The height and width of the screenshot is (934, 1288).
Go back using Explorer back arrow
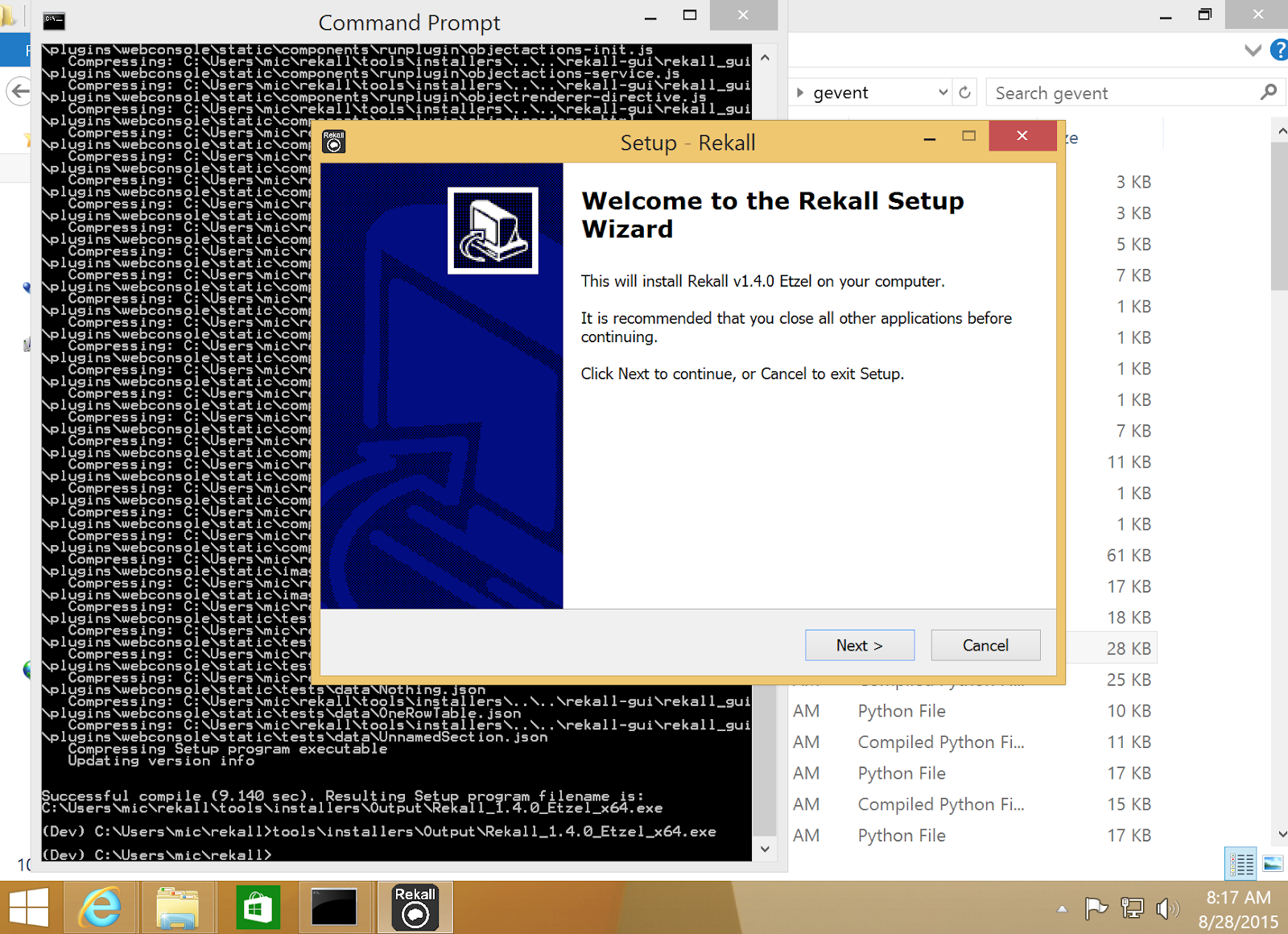tap(19, 91)
